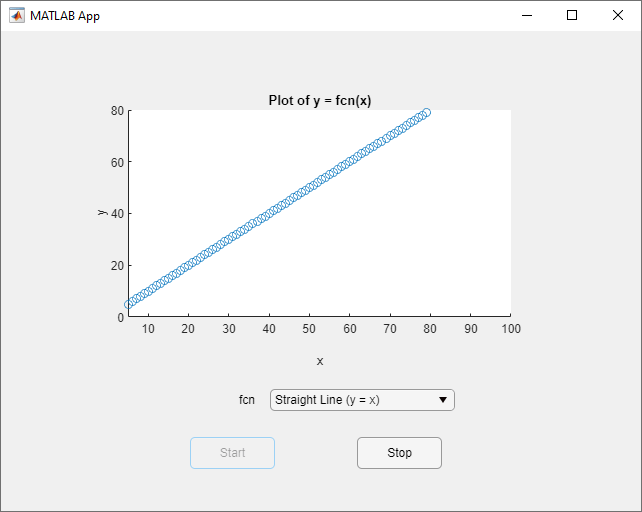Click the y-axis tick label 40
This screenshot has height=512, width=642.
[x=117, y=213]
